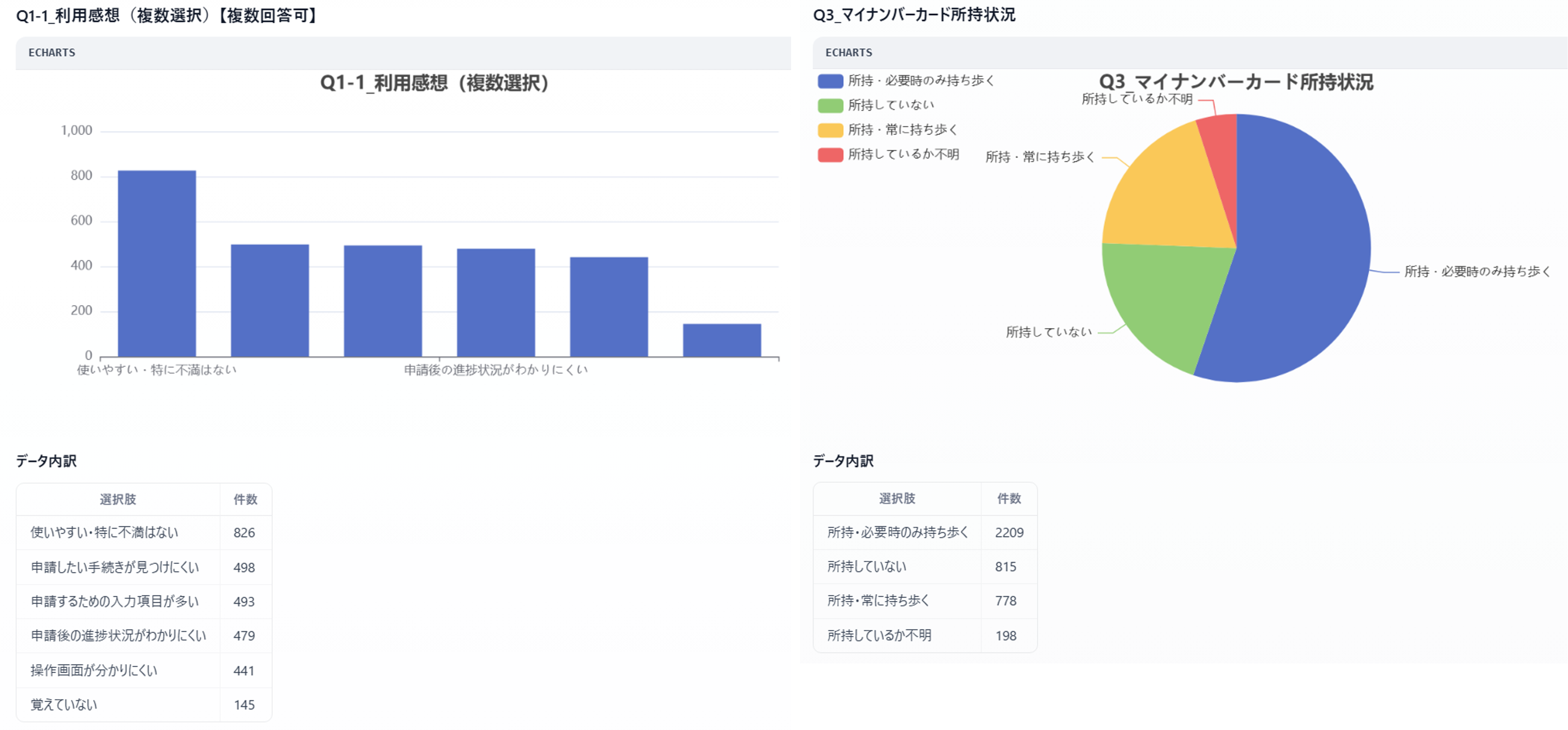Click the tallest bar near 800 in the bar chart
This screenshot has height=730, width=1568.
[157, 263]
